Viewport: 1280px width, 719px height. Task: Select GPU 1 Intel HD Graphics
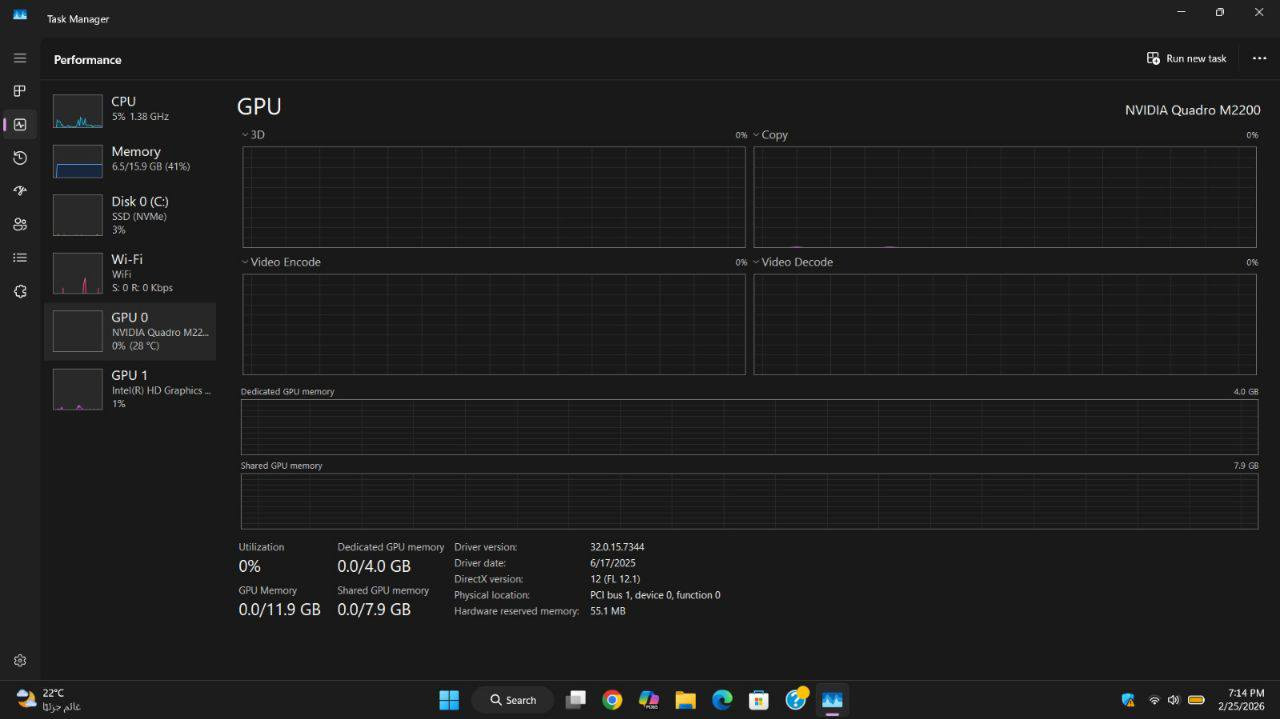[x=130, y=389]
